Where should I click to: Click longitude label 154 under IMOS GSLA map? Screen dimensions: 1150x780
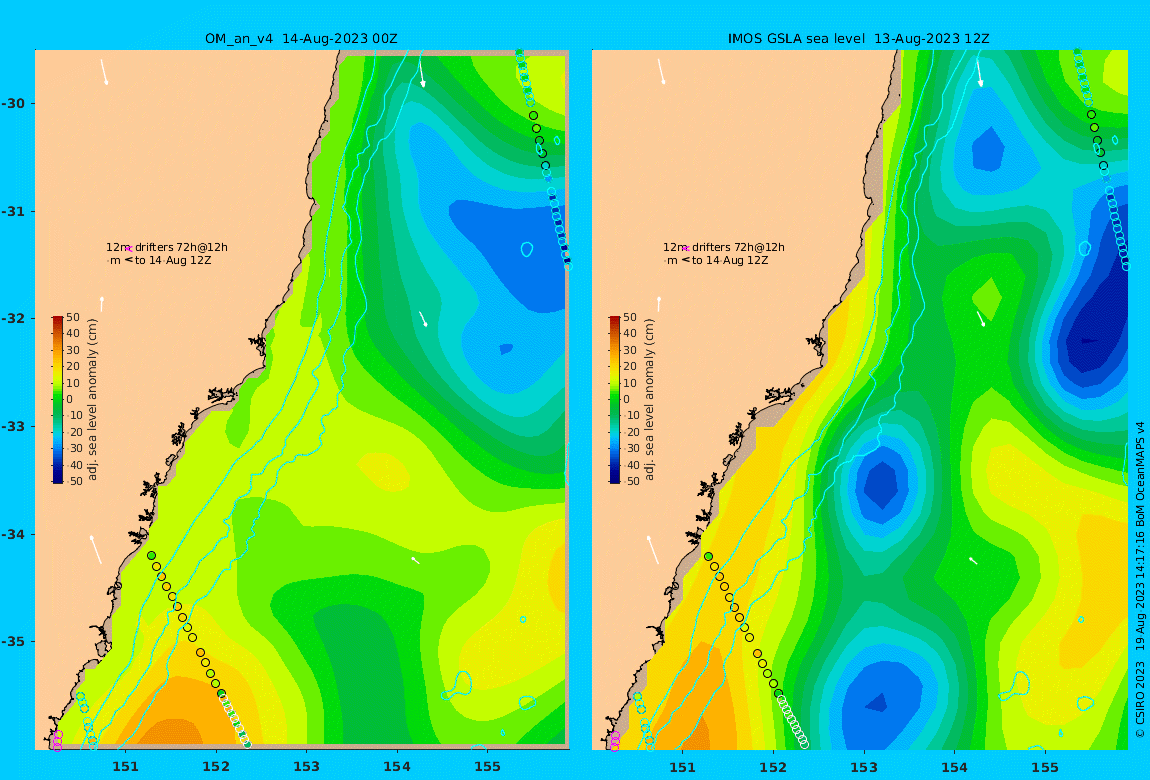954,767
